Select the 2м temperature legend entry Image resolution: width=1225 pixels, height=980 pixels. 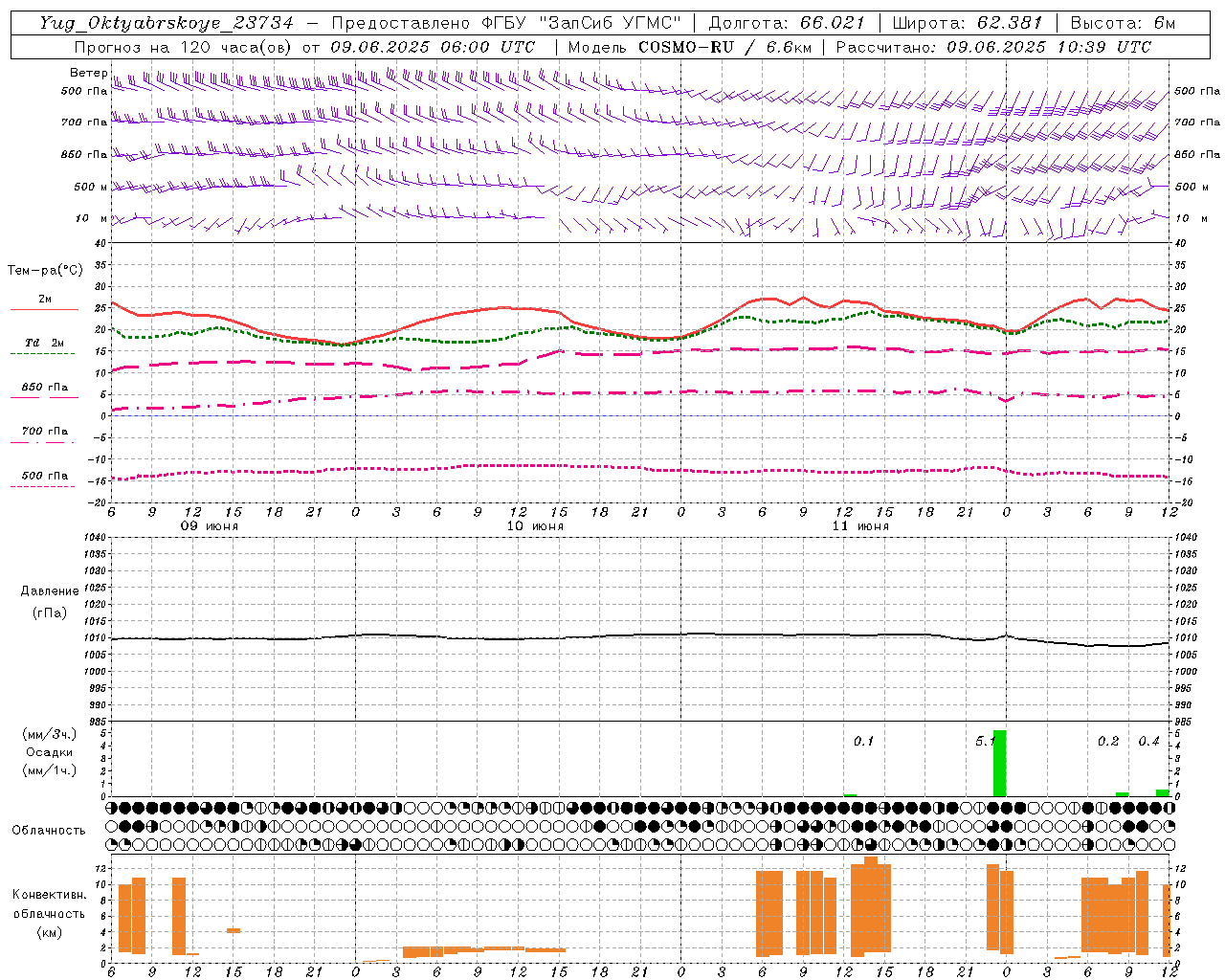[x=45, y=299]
